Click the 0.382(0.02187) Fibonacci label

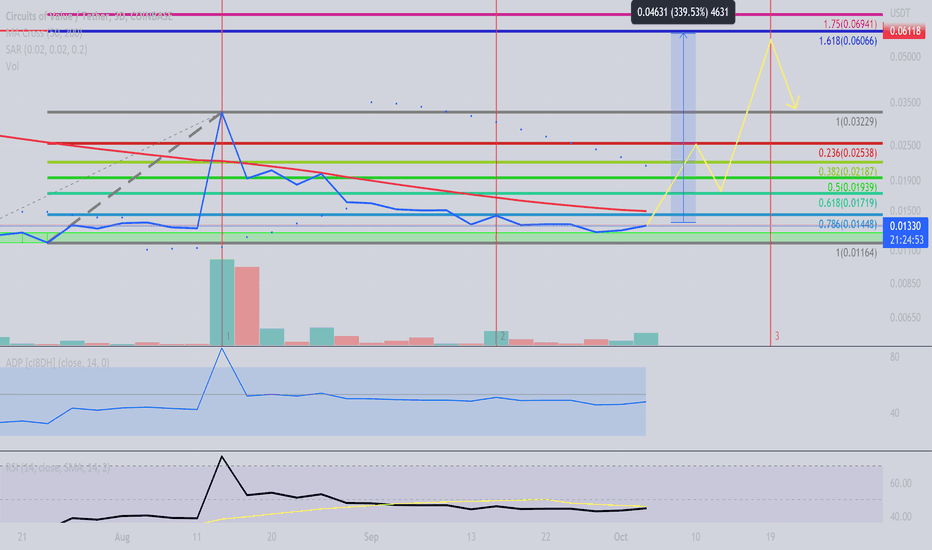(x=848, y=172)
